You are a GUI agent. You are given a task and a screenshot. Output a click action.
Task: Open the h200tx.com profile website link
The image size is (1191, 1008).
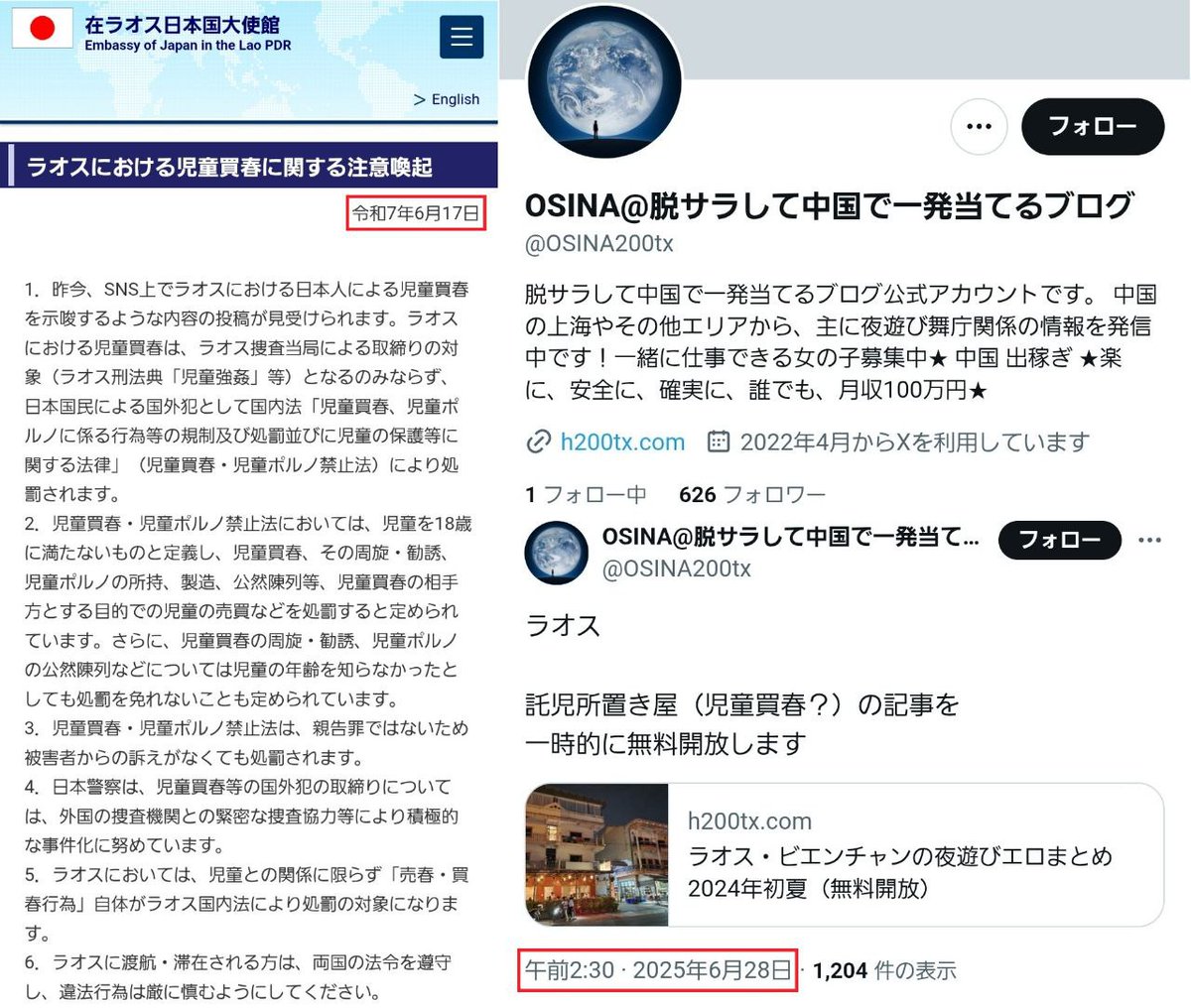pos(622,441)
